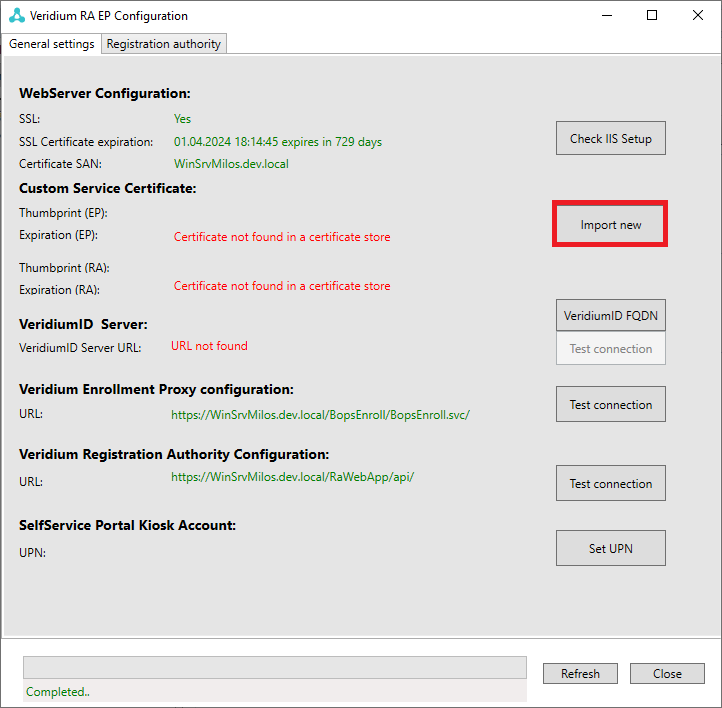This screenshot has width=722, height=708.
Task: Click the progress bar above Completed
Action: pos(275,667)
